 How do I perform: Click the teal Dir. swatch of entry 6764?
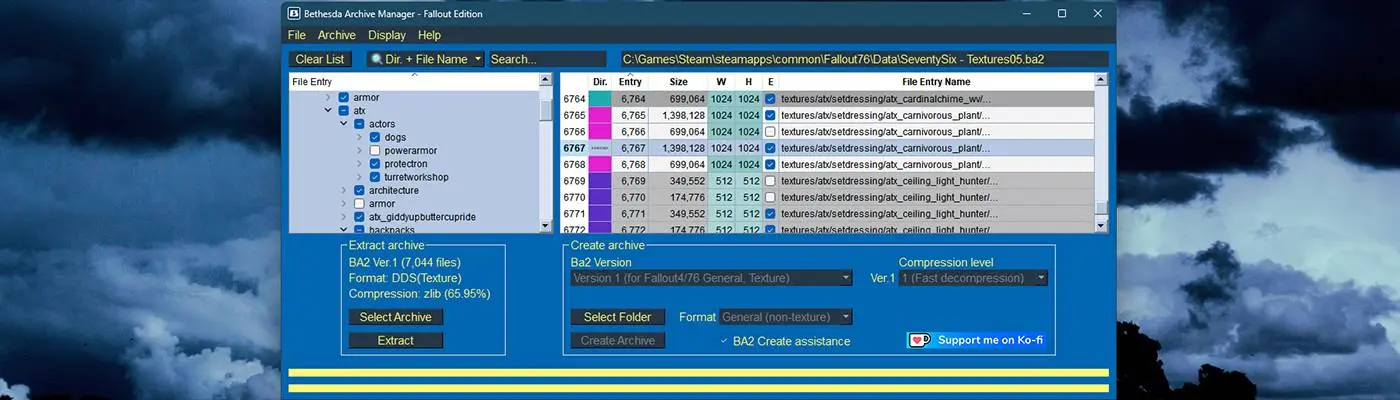600,99
